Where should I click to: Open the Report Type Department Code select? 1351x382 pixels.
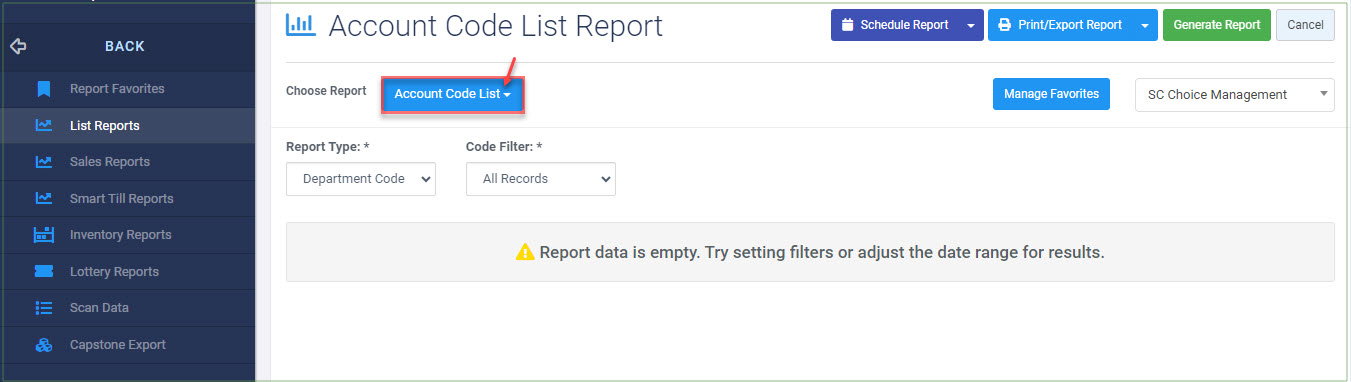tap(361, 179)
